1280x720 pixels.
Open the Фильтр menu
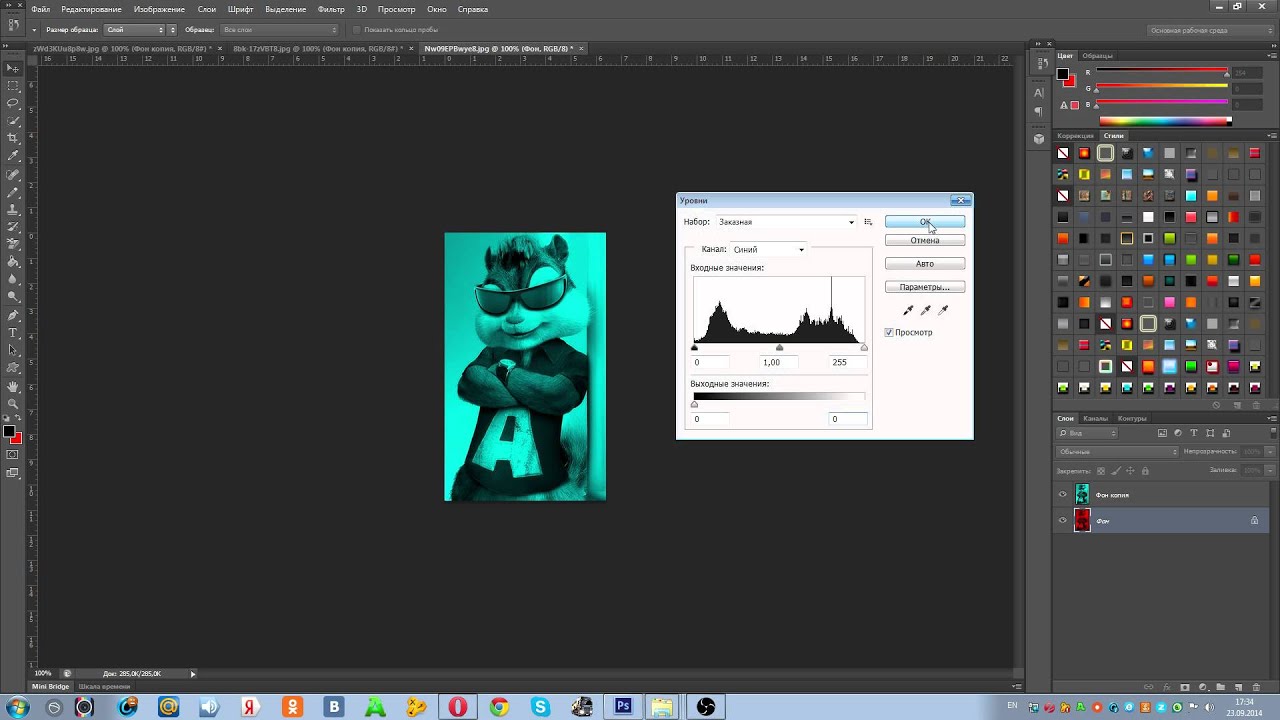[x=331, y=9]
